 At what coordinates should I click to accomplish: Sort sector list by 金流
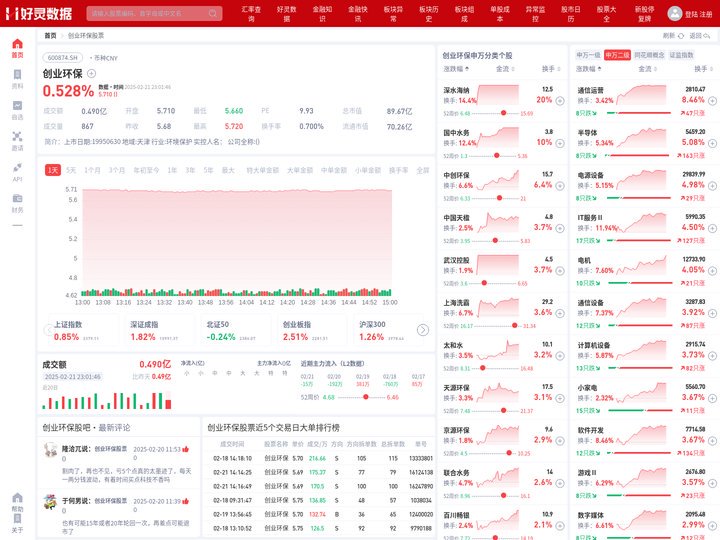click(647, 69)
